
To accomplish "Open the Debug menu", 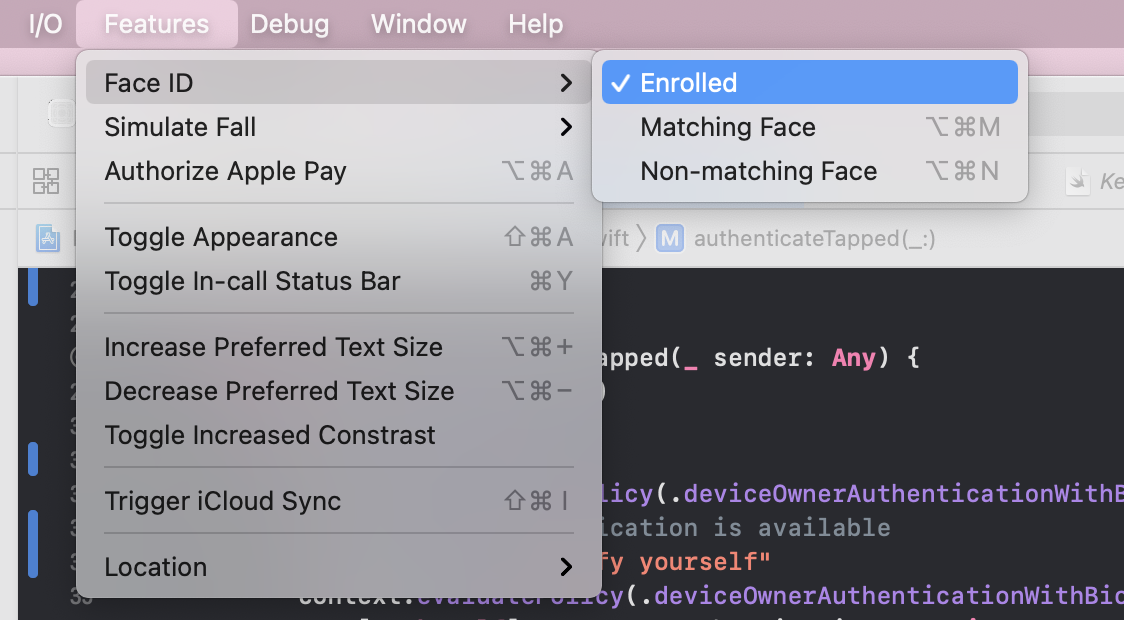I will pos(290,24).
